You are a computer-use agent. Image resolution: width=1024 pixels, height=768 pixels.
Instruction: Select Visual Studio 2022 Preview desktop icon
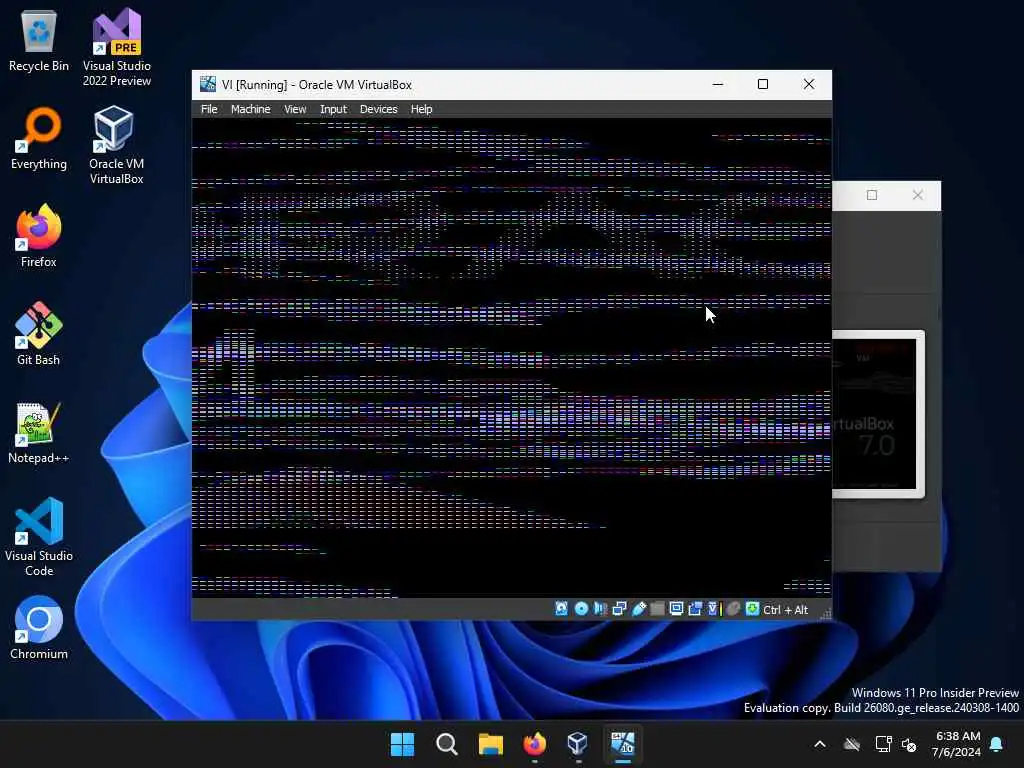pos(117,47)
